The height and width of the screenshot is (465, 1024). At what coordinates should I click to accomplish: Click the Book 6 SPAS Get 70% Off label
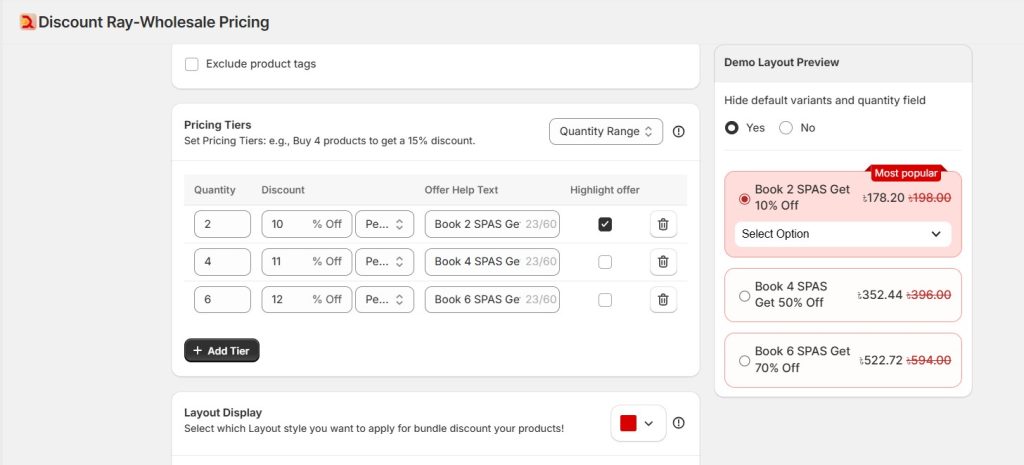[803, 359]
